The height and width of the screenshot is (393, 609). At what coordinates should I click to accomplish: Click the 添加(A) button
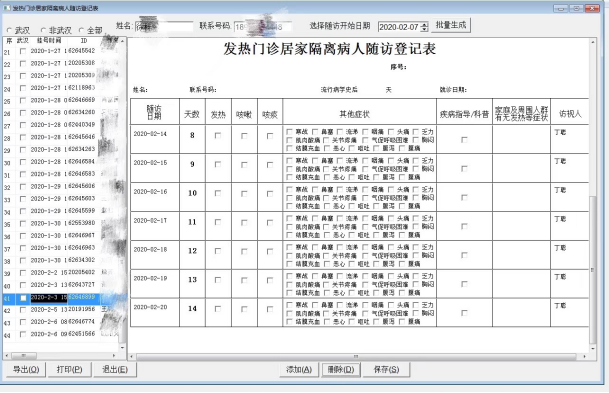[299, 370]
